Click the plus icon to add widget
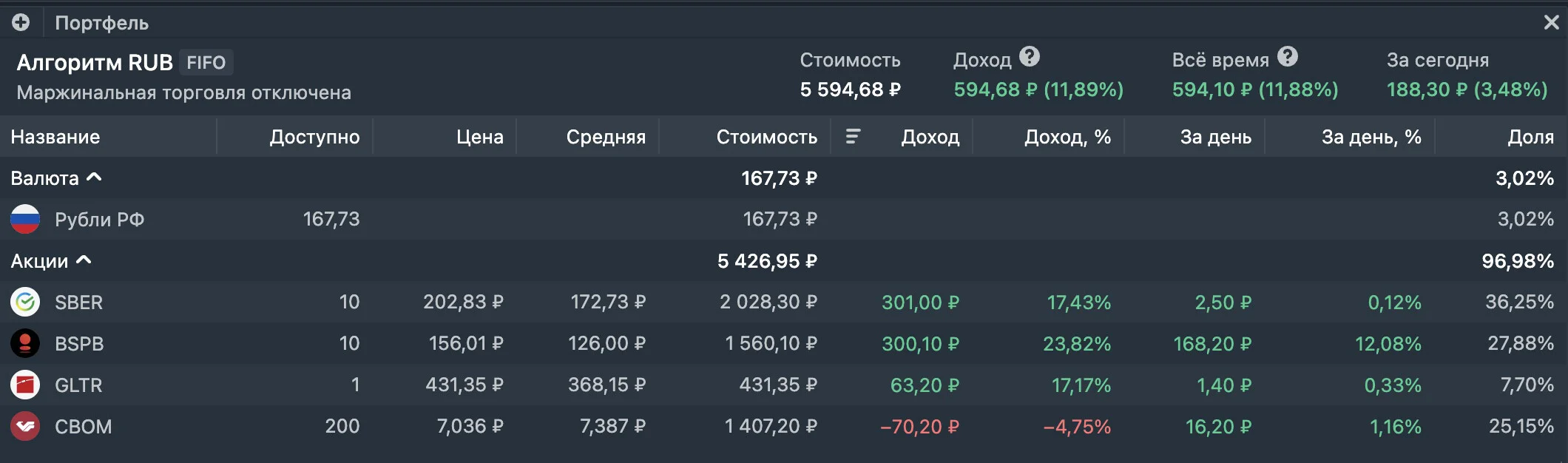1568x463 pixels. (x=21, y=22)
